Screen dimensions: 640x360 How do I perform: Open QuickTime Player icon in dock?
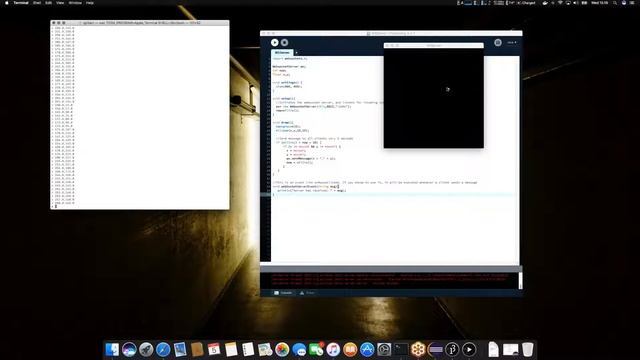click(469, 349)
